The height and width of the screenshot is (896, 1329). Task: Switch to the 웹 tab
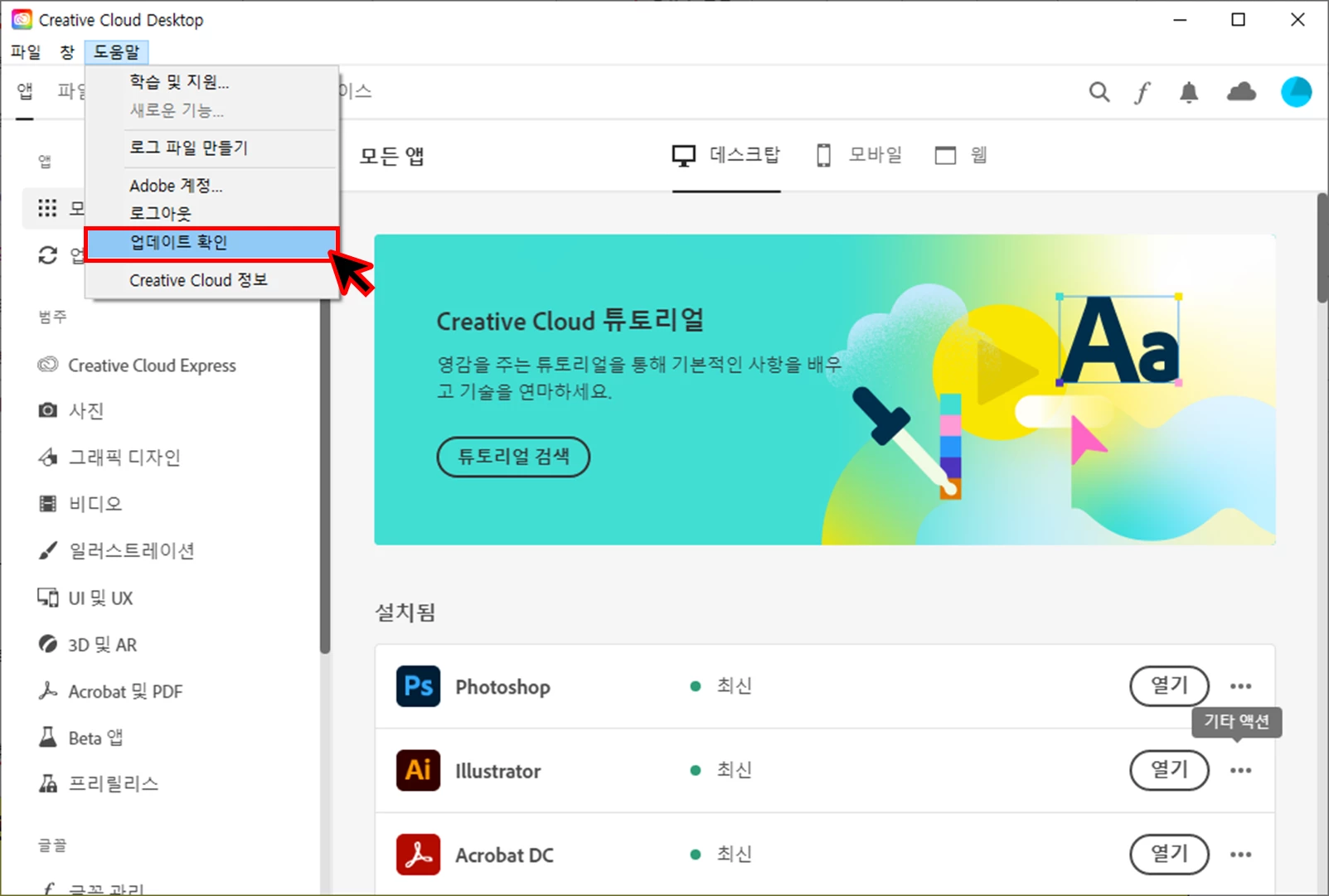[x=962, y=155]
